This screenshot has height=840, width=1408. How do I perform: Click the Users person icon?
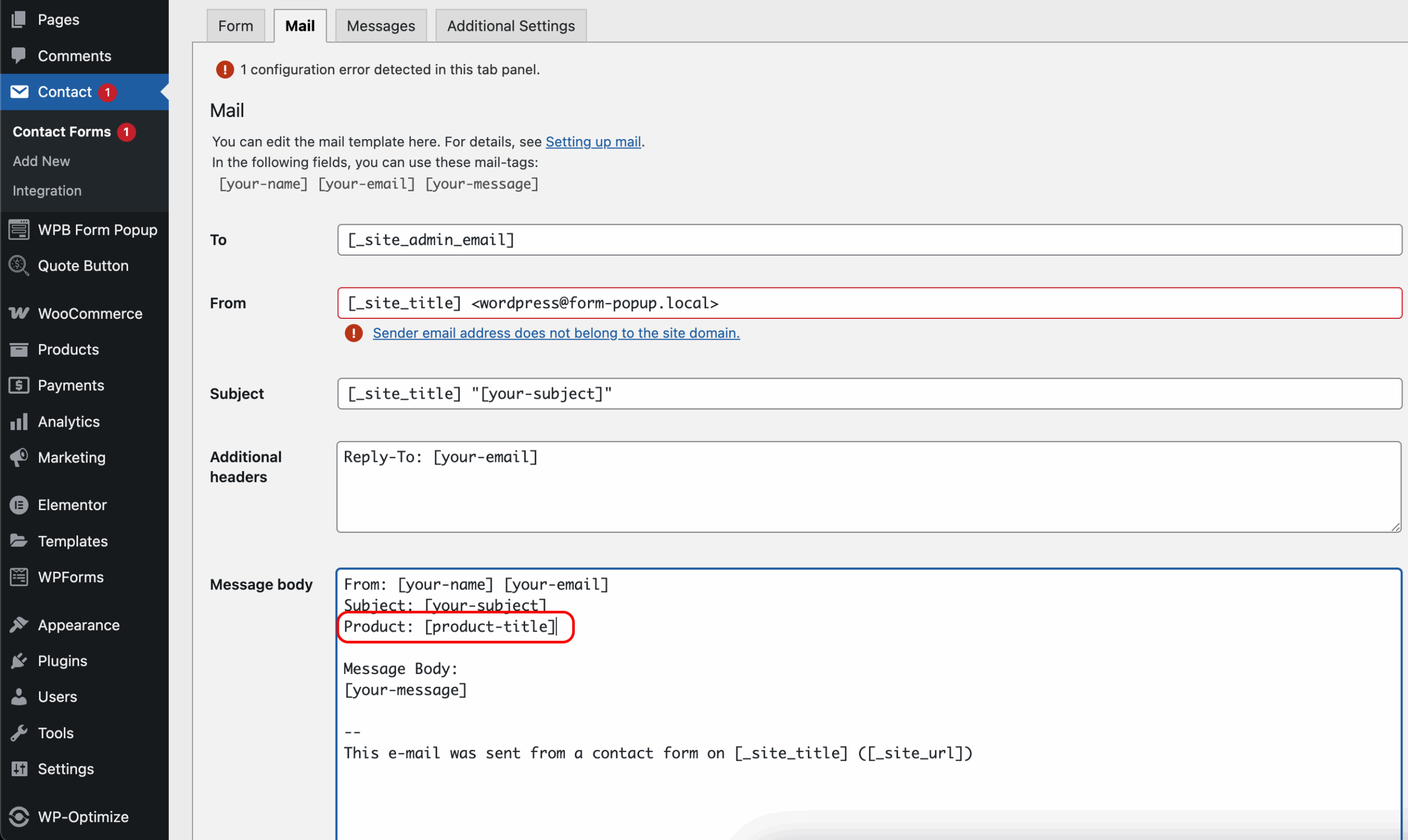19,697
